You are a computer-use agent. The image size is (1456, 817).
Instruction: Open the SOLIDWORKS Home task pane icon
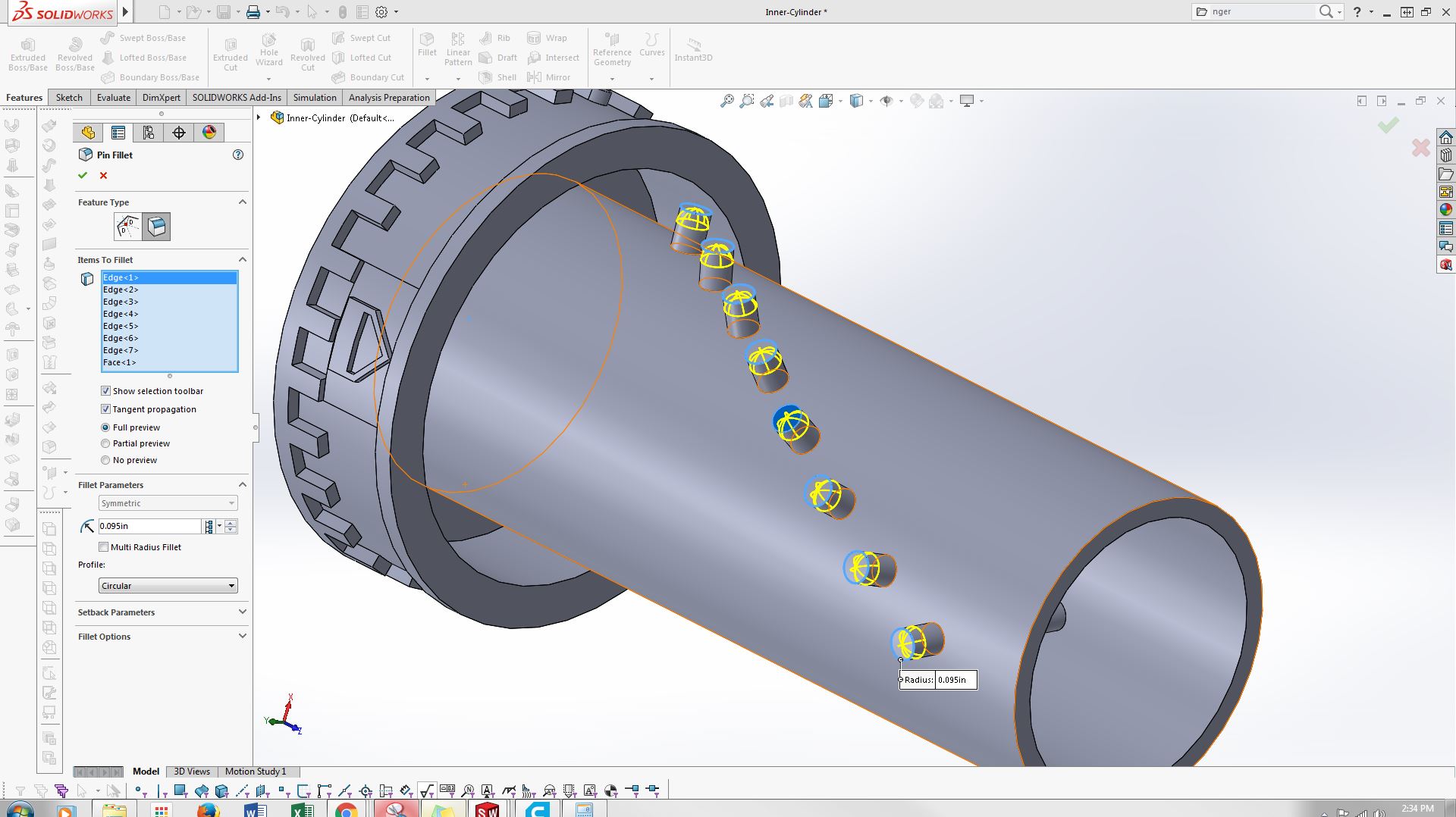click(1446, 137)
